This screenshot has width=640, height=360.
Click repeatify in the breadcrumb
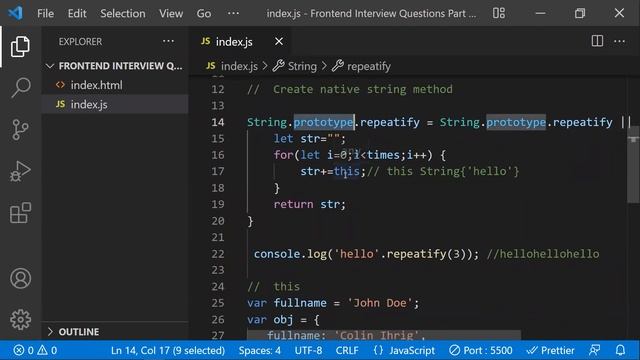tap(369, 66)
